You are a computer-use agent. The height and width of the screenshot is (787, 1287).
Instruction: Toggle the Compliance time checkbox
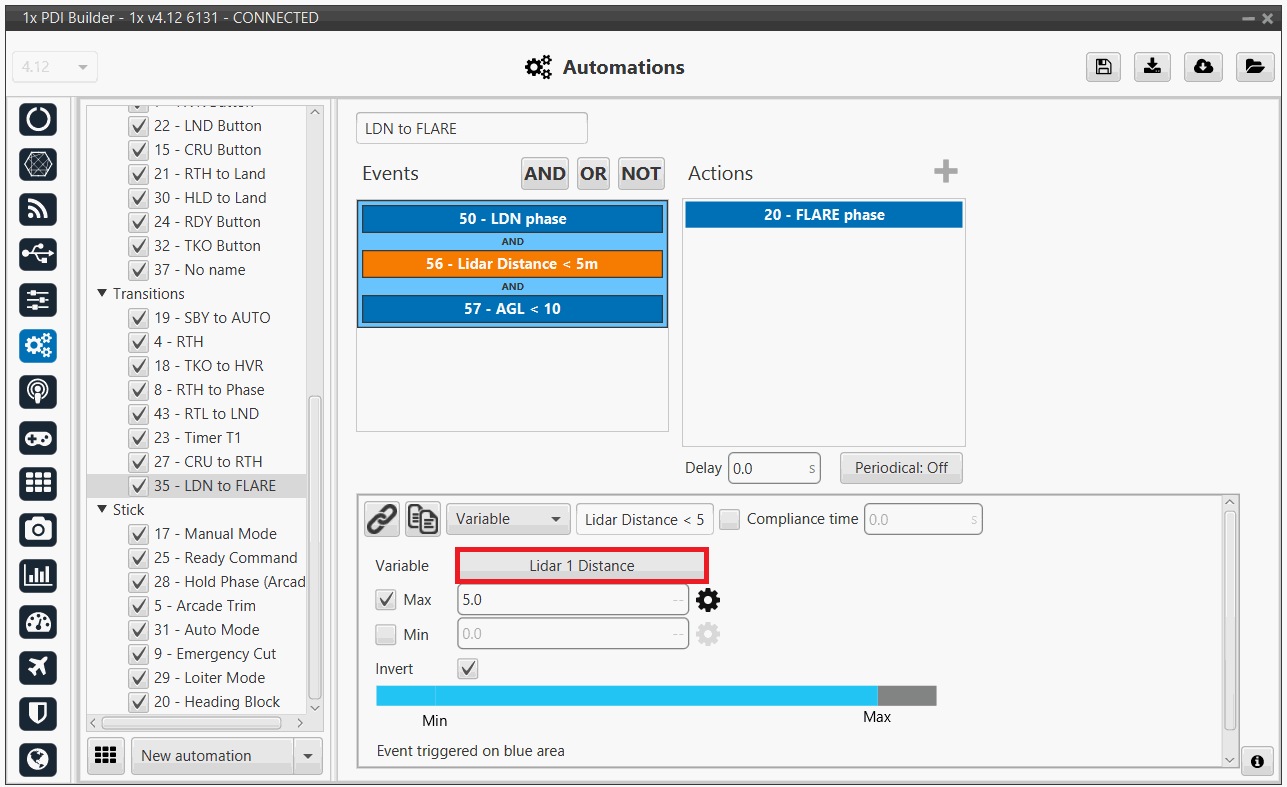click(730, 519)
